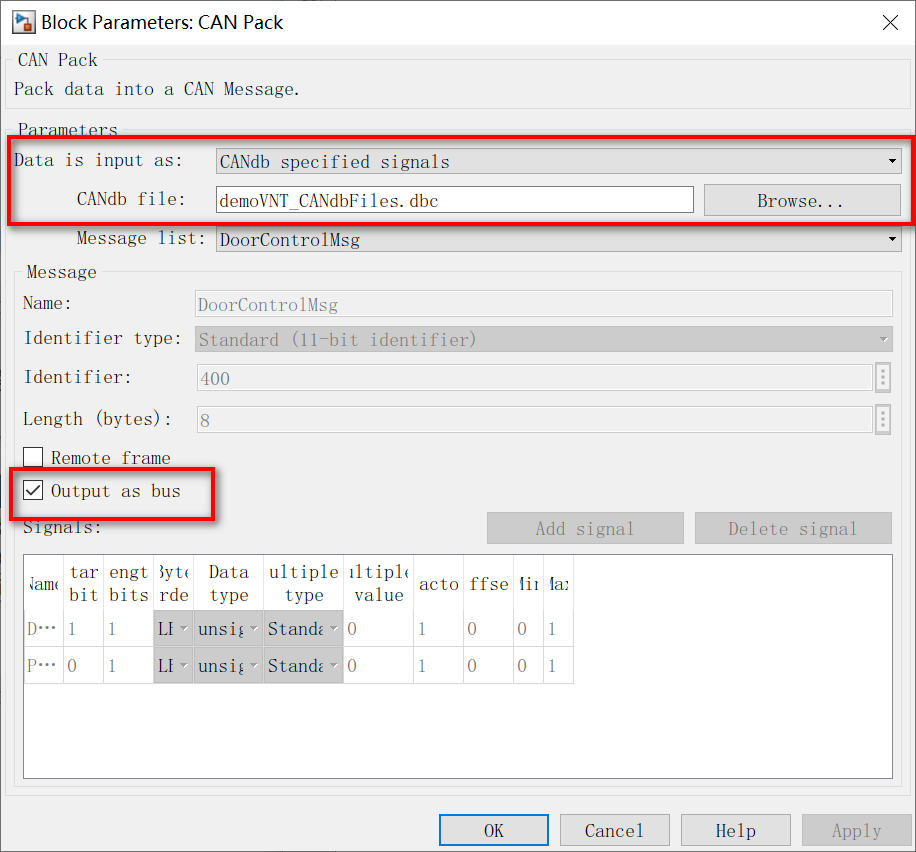Open Help for the CAN Pack block
Screen dimensions: 916x852
pos(735,829)
